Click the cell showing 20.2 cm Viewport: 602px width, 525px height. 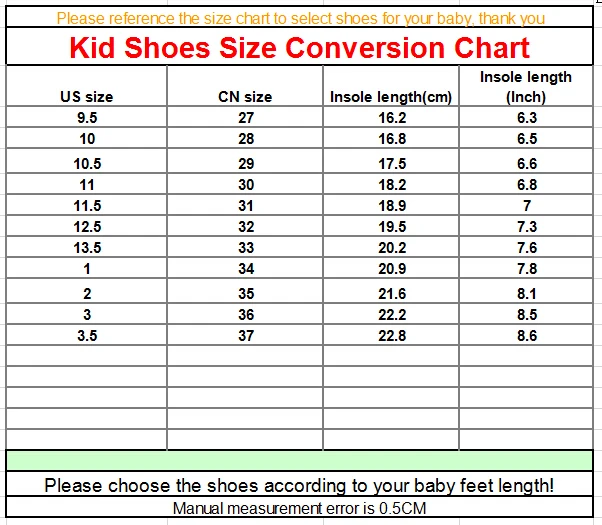coord(391,247)
